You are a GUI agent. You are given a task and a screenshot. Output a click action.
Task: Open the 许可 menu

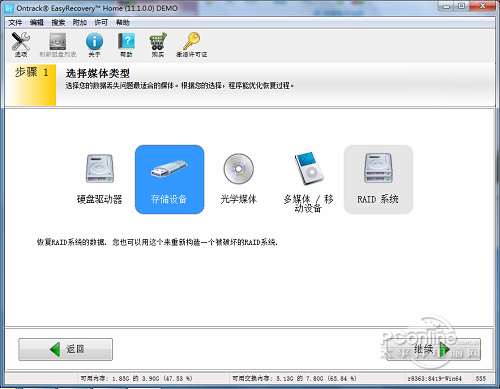click(x=101, y=23)
